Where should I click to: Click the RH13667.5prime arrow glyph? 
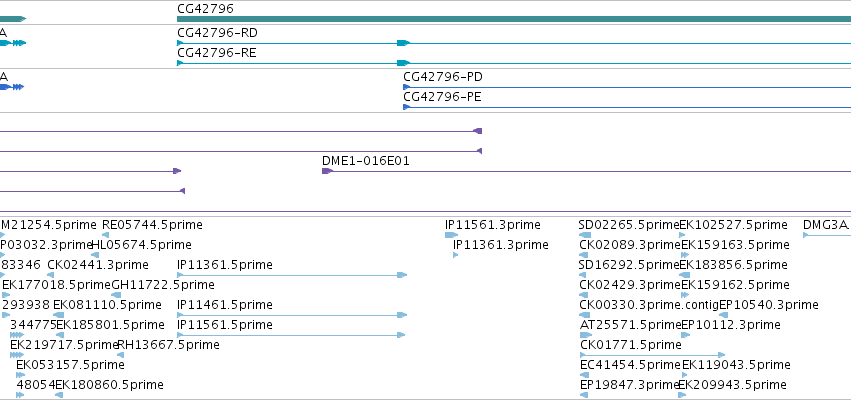(120, 355)
